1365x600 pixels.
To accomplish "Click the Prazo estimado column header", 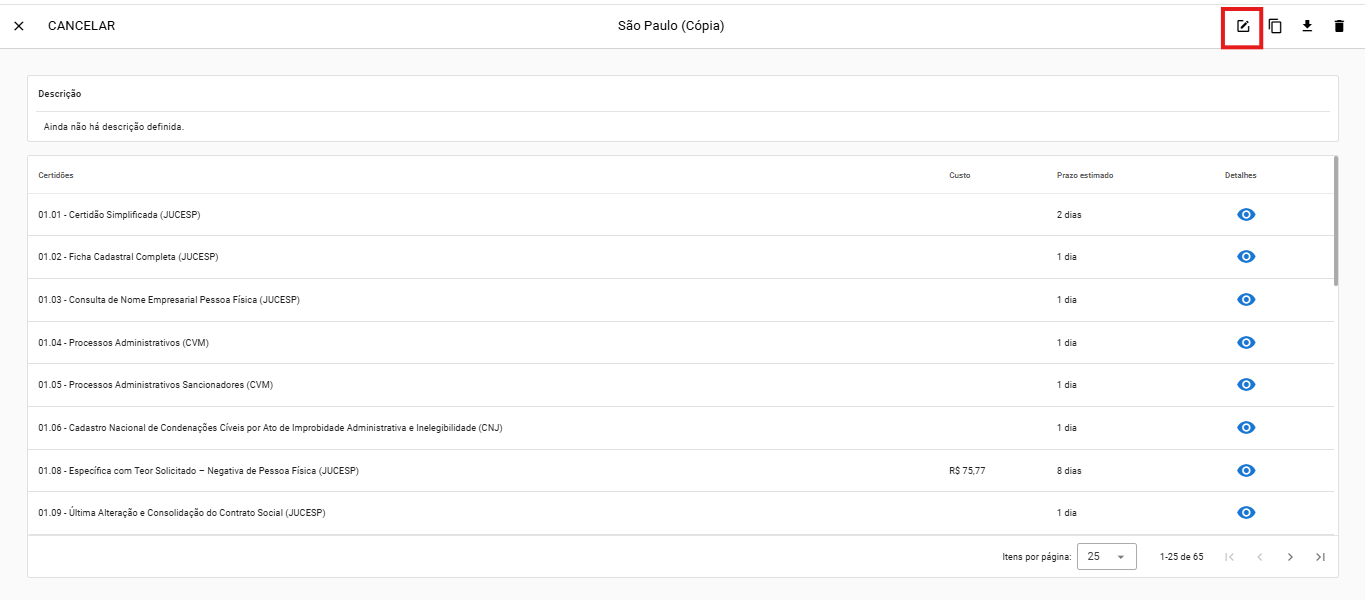I will point(1085,175).
